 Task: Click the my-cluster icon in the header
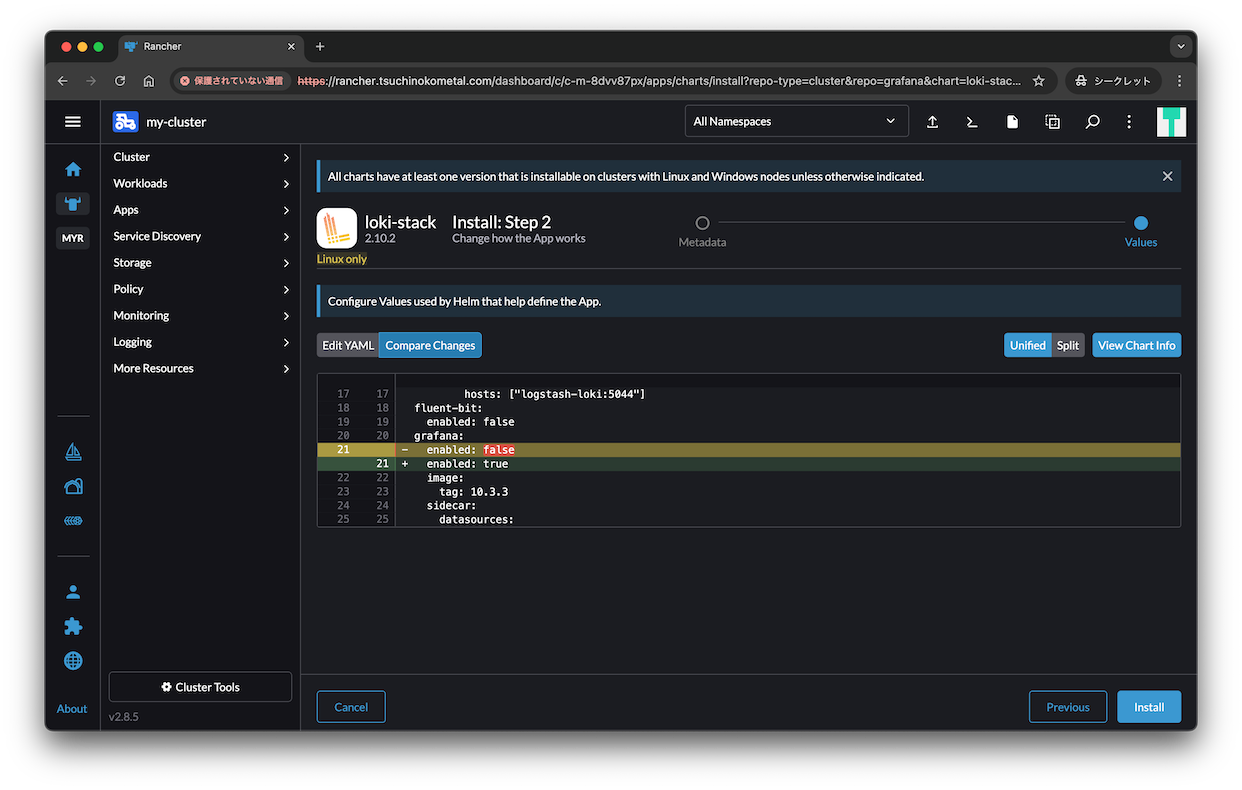click(125, 121)
